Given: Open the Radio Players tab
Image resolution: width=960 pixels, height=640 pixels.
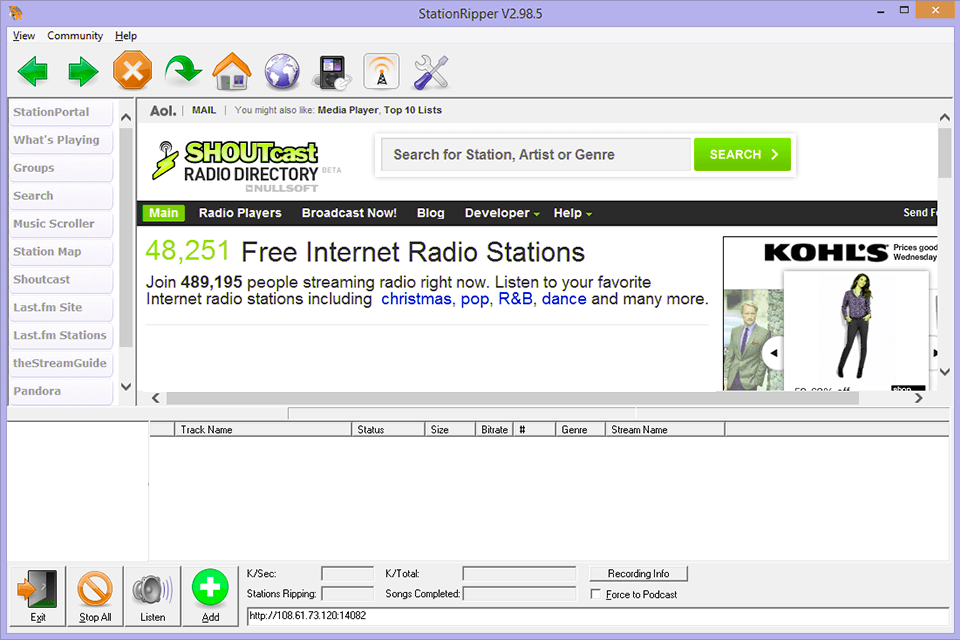Looking at the screenshot, I should click(x=240, y=213).
